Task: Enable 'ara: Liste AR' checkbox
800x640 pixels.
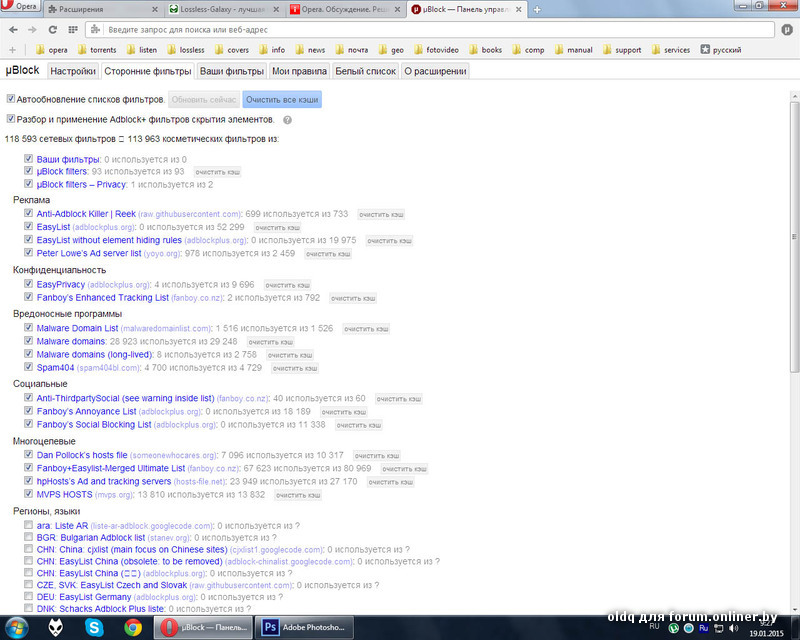Action: tap(29, 525)
